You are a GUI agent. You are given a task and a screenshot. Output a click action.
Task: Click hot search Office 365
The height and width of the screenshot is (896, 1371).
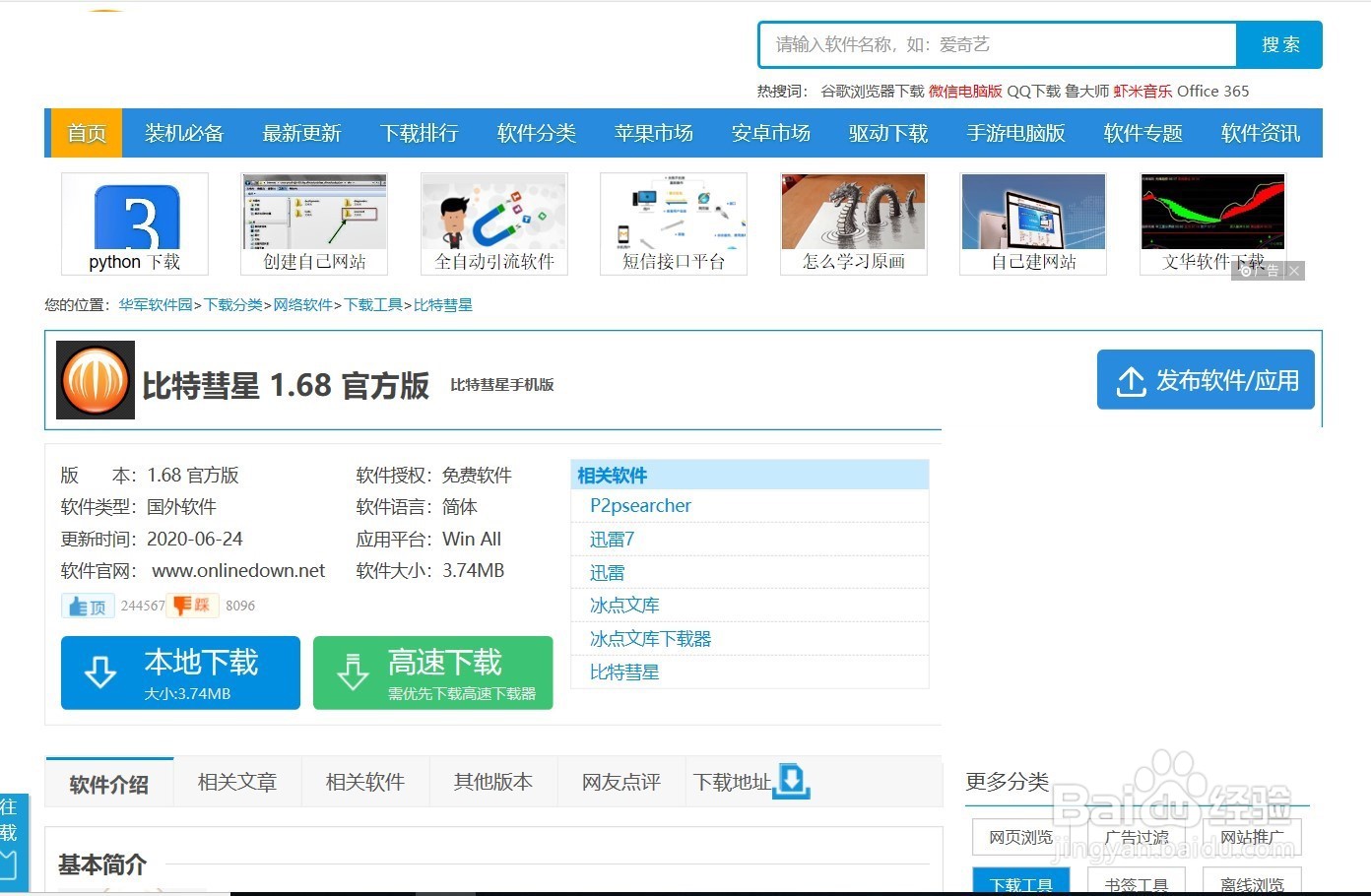[1213, 91]
